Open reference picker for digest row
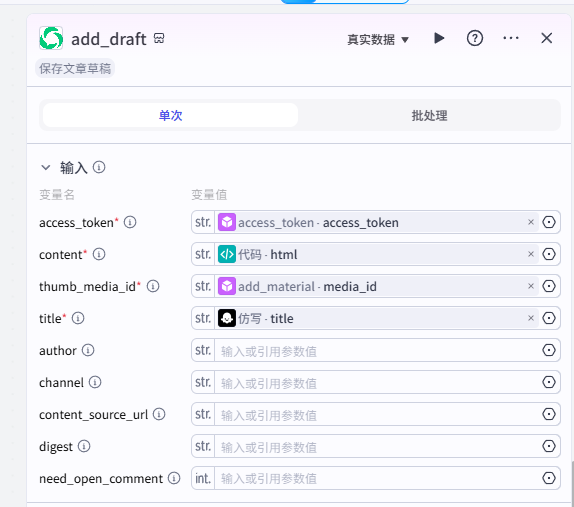 (549, 446)
